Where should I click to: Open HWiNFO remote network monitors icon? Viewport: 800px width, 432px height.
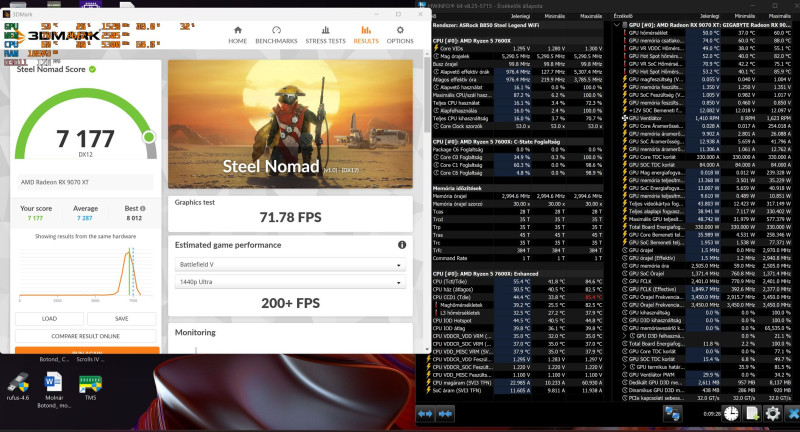pos(672,413)
